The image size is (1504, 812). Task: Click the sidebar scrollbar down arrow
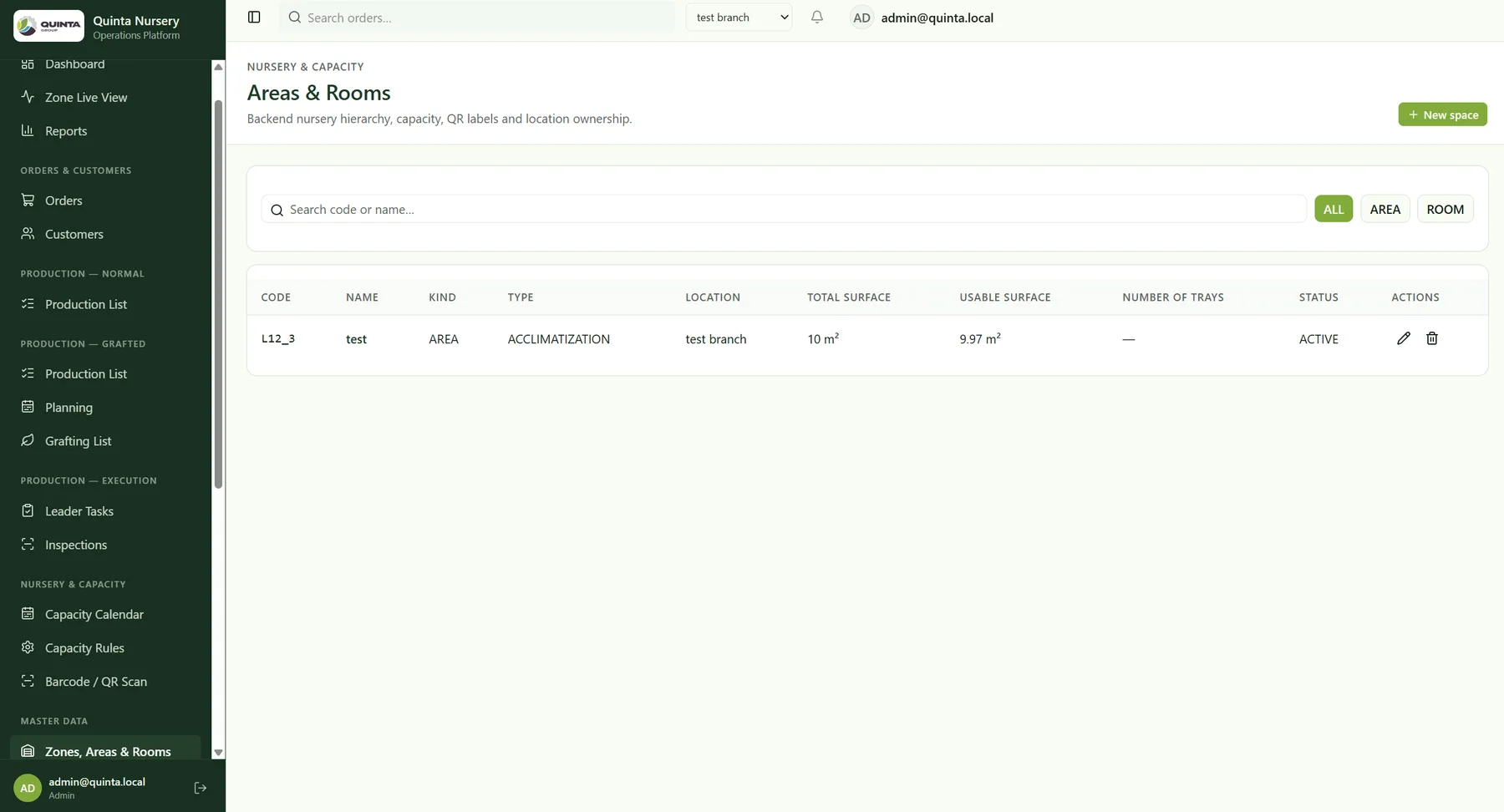(218, 753)
